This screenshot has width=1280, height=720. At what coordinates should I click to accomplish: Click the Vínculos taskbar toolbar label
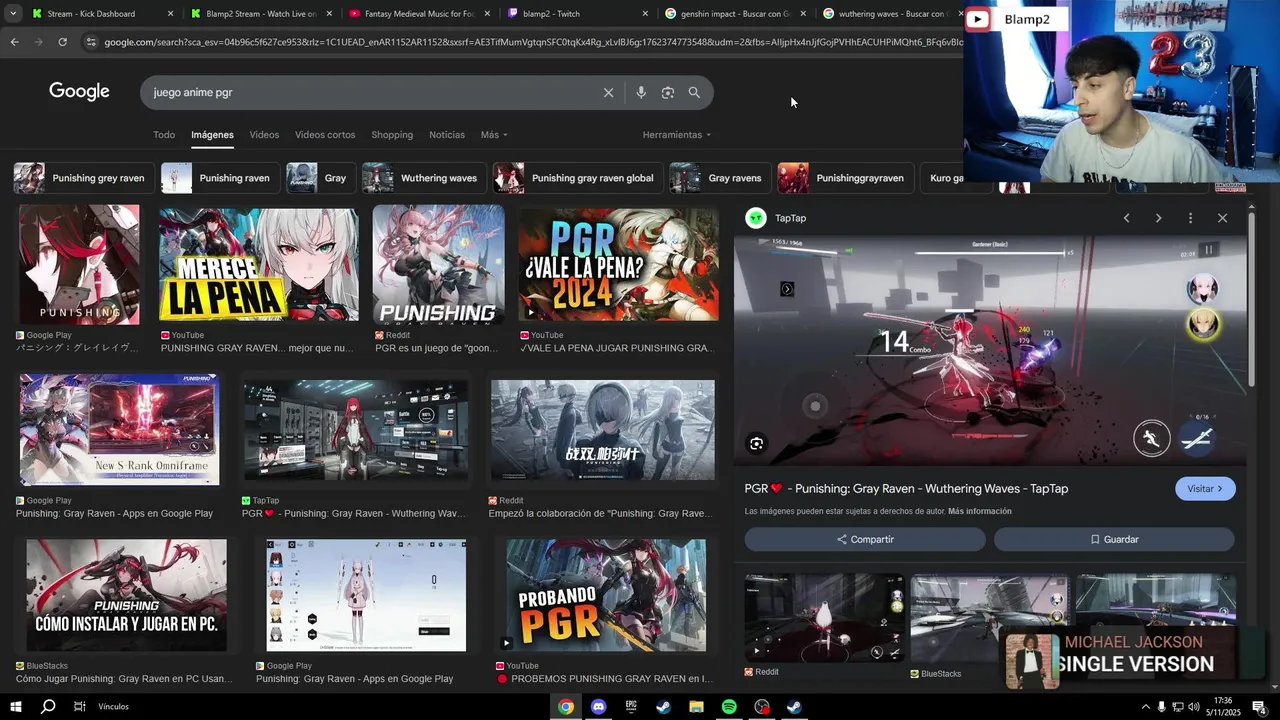pos(113,707)
